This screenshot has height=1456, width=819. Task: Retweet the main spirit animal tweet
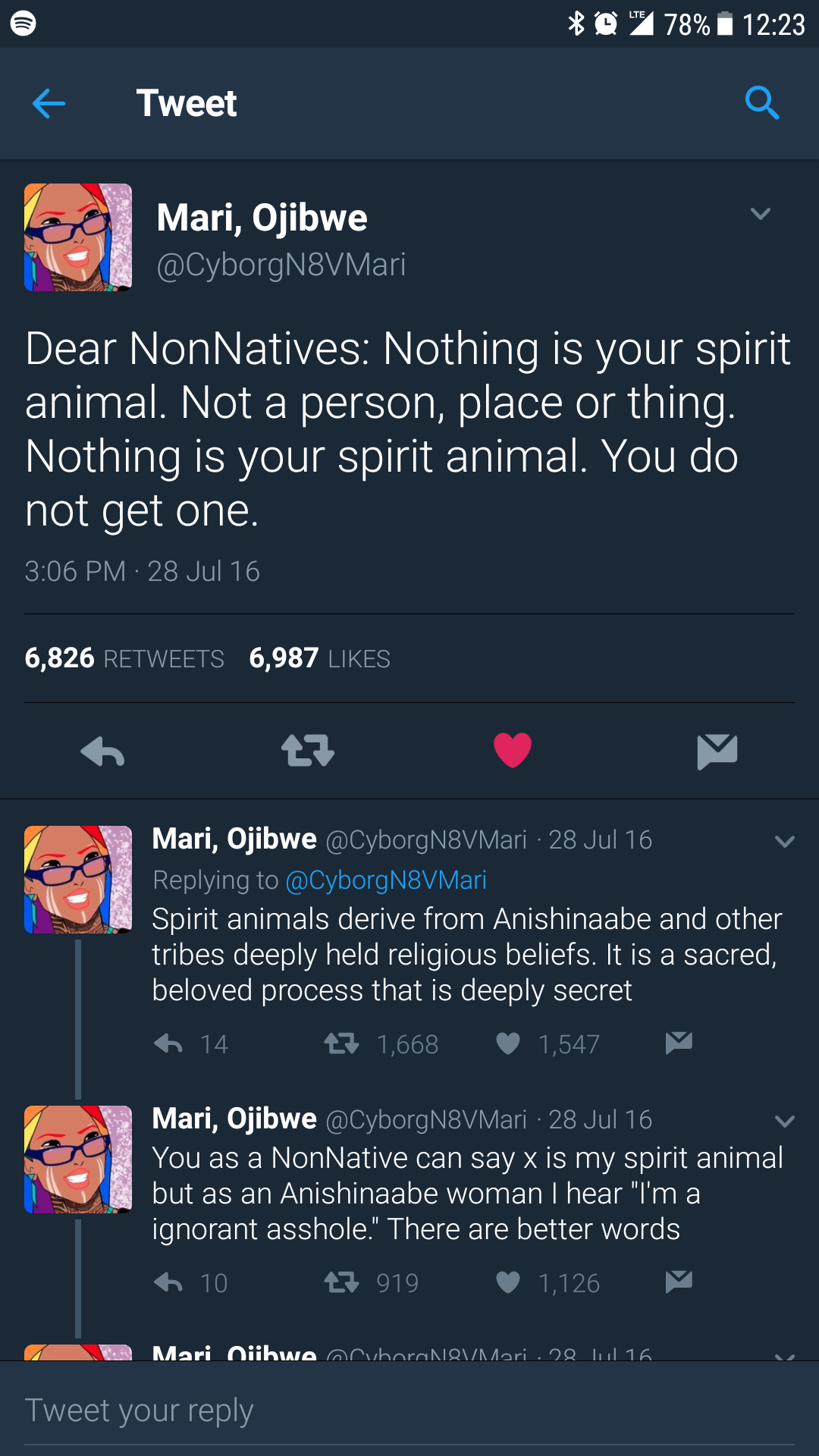click(307, 751)
